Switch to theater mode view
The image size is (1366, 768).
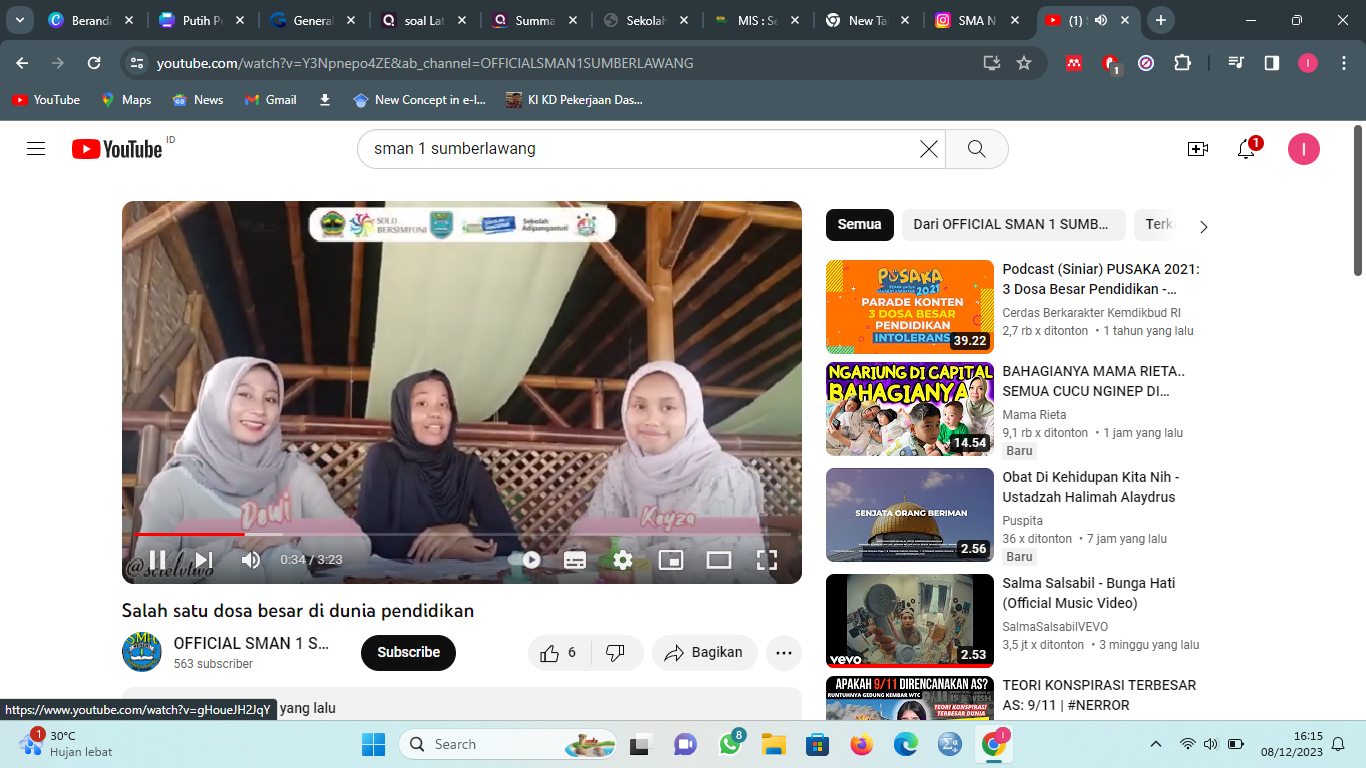(719, 560)
